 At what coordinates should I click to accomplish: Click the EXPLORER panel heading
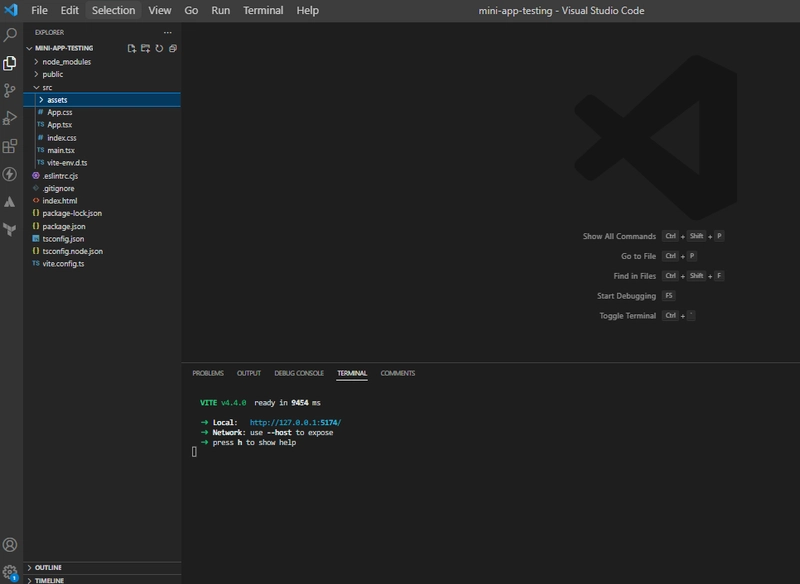tap(49, 32)
